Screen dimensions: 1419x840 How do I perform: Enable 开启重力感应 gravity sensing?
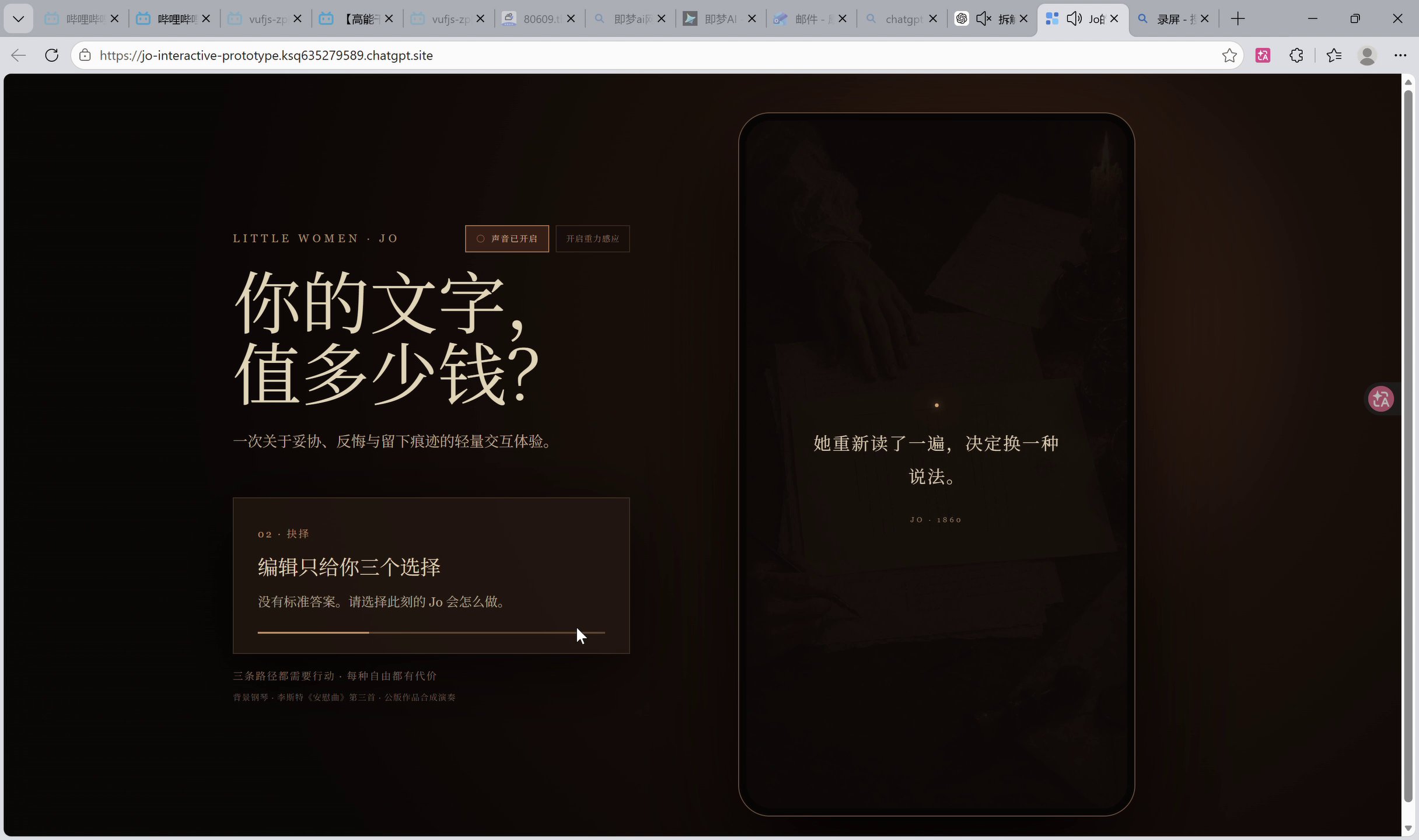(x=593, y=239)
